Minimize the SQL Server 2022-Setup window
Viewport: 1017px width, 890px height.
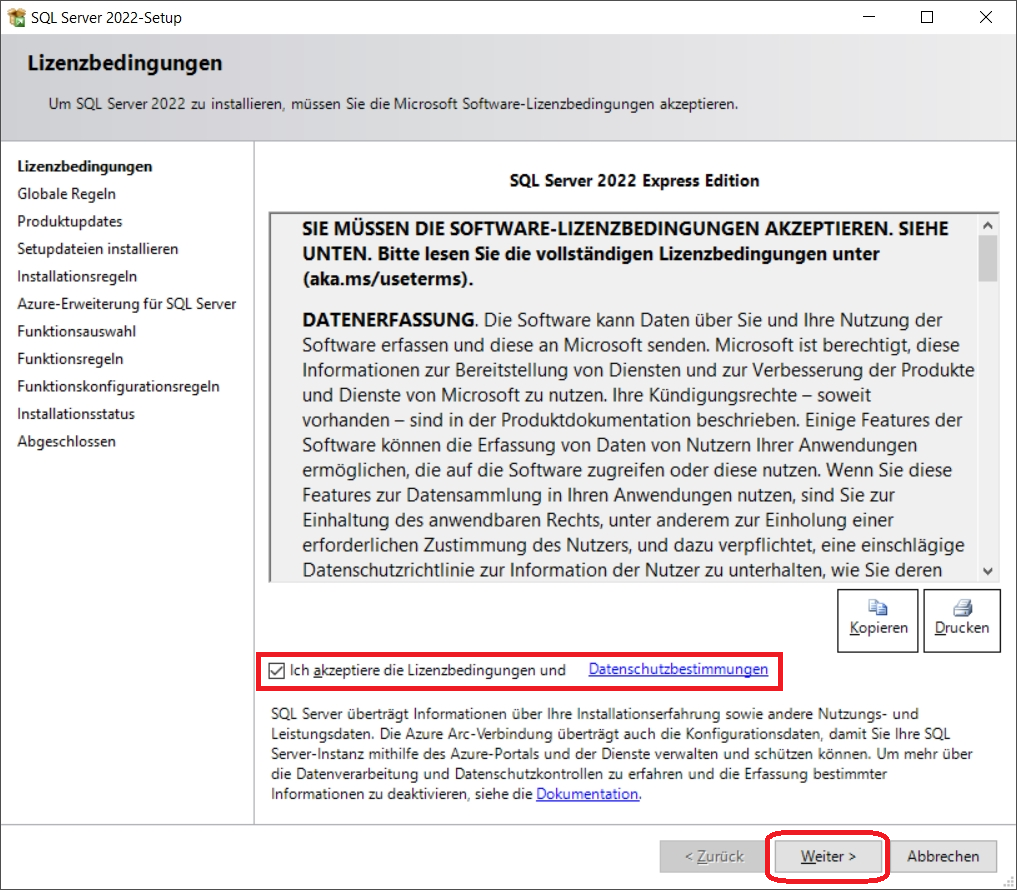point(869,17)
